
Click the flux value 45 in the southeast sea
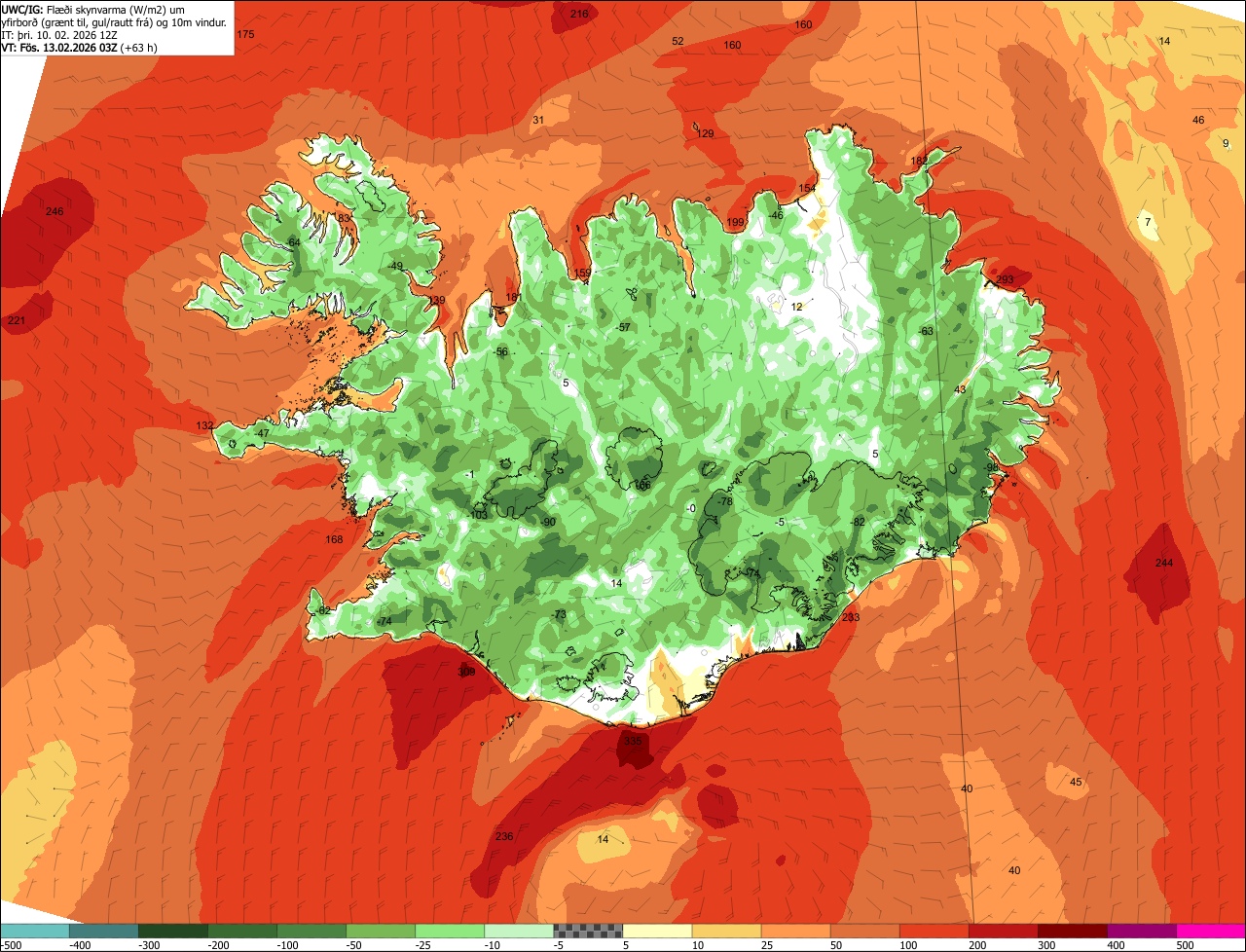tap(1076, 782)
